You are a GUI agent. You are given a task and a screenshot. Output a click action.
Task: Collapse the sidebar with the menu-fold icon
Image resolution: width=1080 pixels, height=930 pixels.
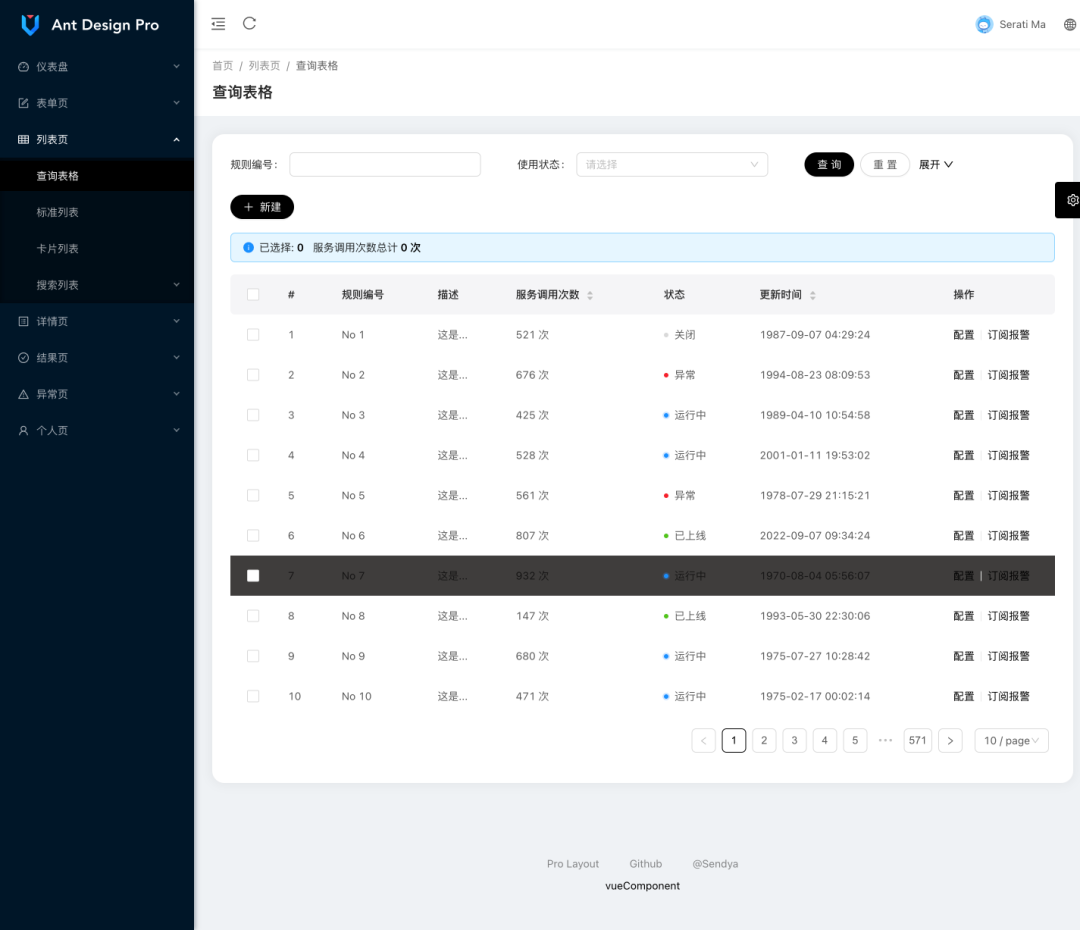coord(218,24)
